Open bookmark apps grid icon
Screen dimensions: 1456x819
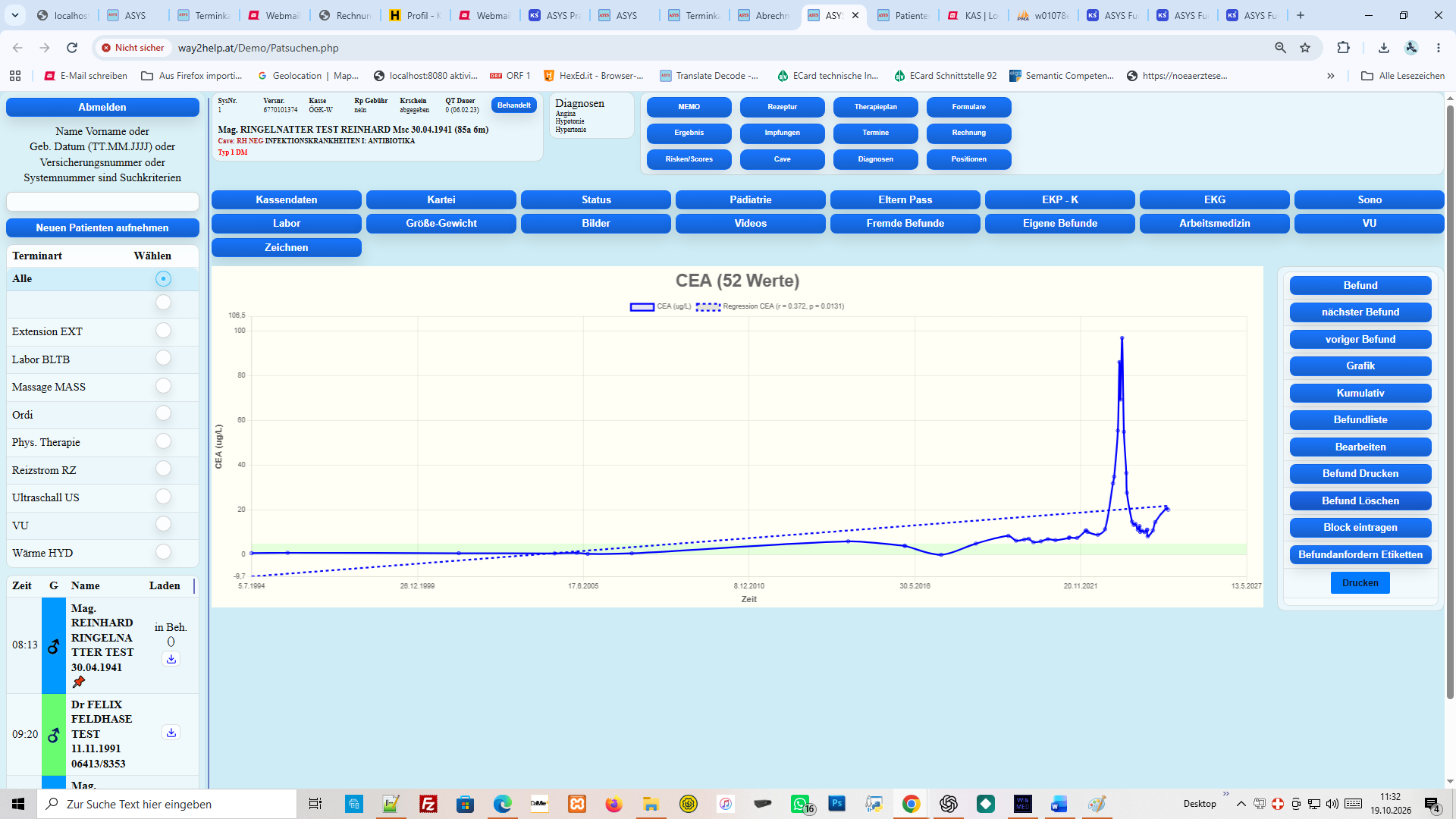[x=15, y=76]
